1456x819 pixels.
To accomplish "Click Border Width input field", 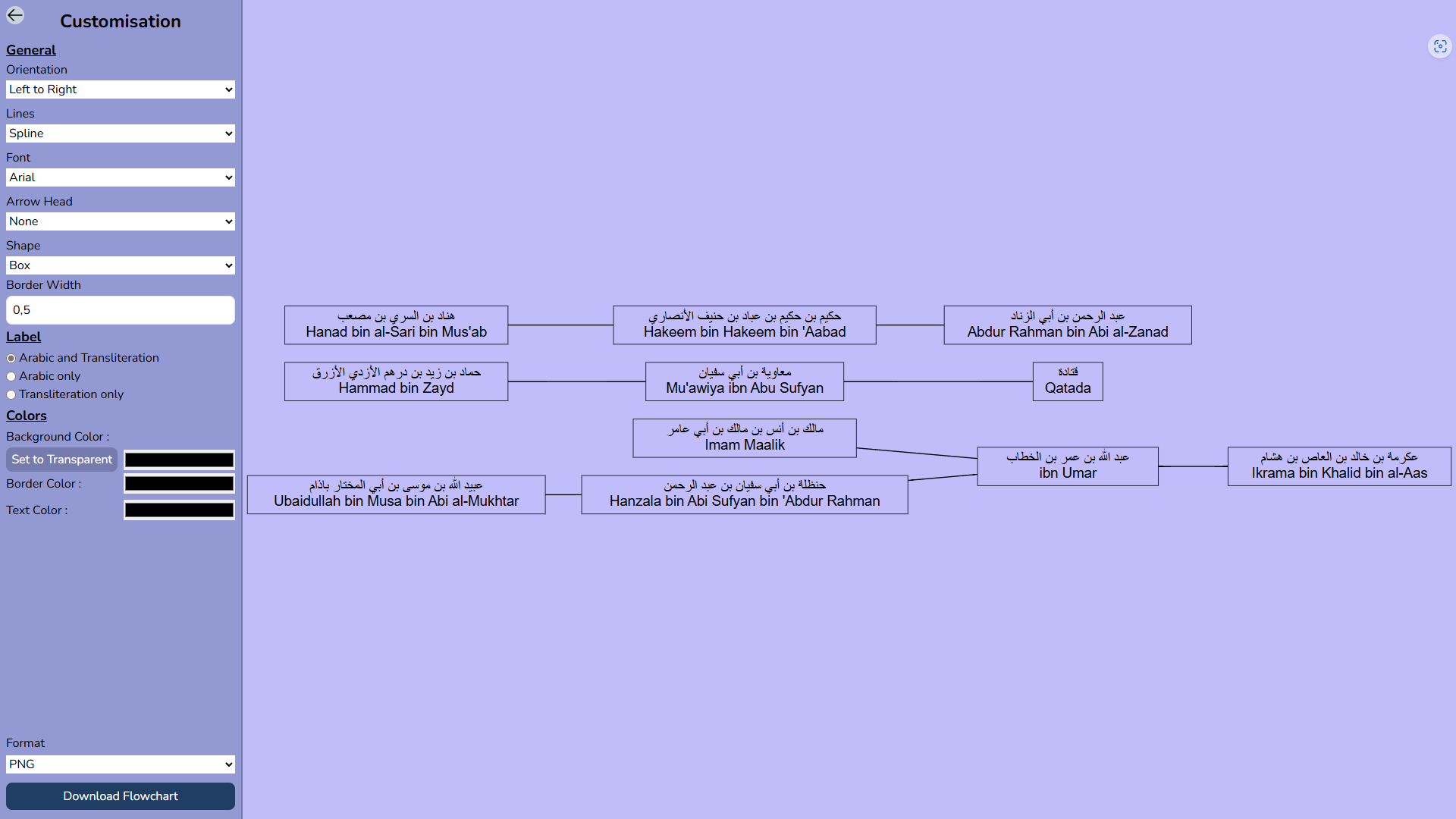I will point(120,309).
